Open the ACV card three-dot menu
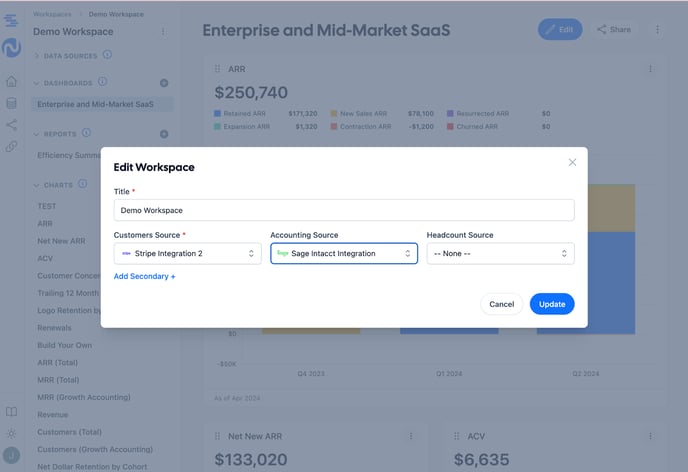The height and width of the screenshot is (472, 688). [650, 436]
